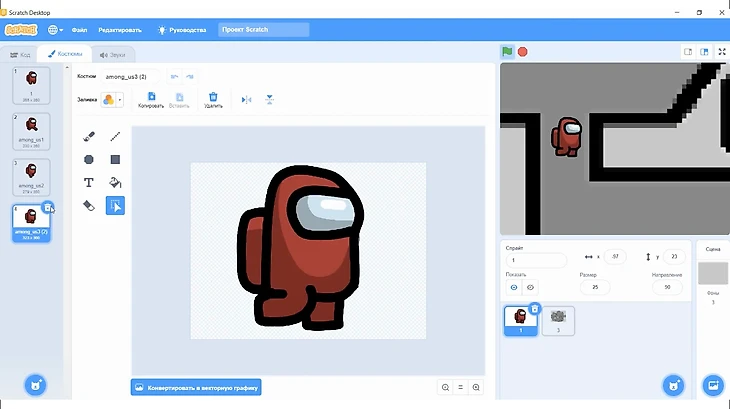Select the Fill bucket tool
Image resolution: width=730 pixels, height=409 pixels.
(115, 182)
